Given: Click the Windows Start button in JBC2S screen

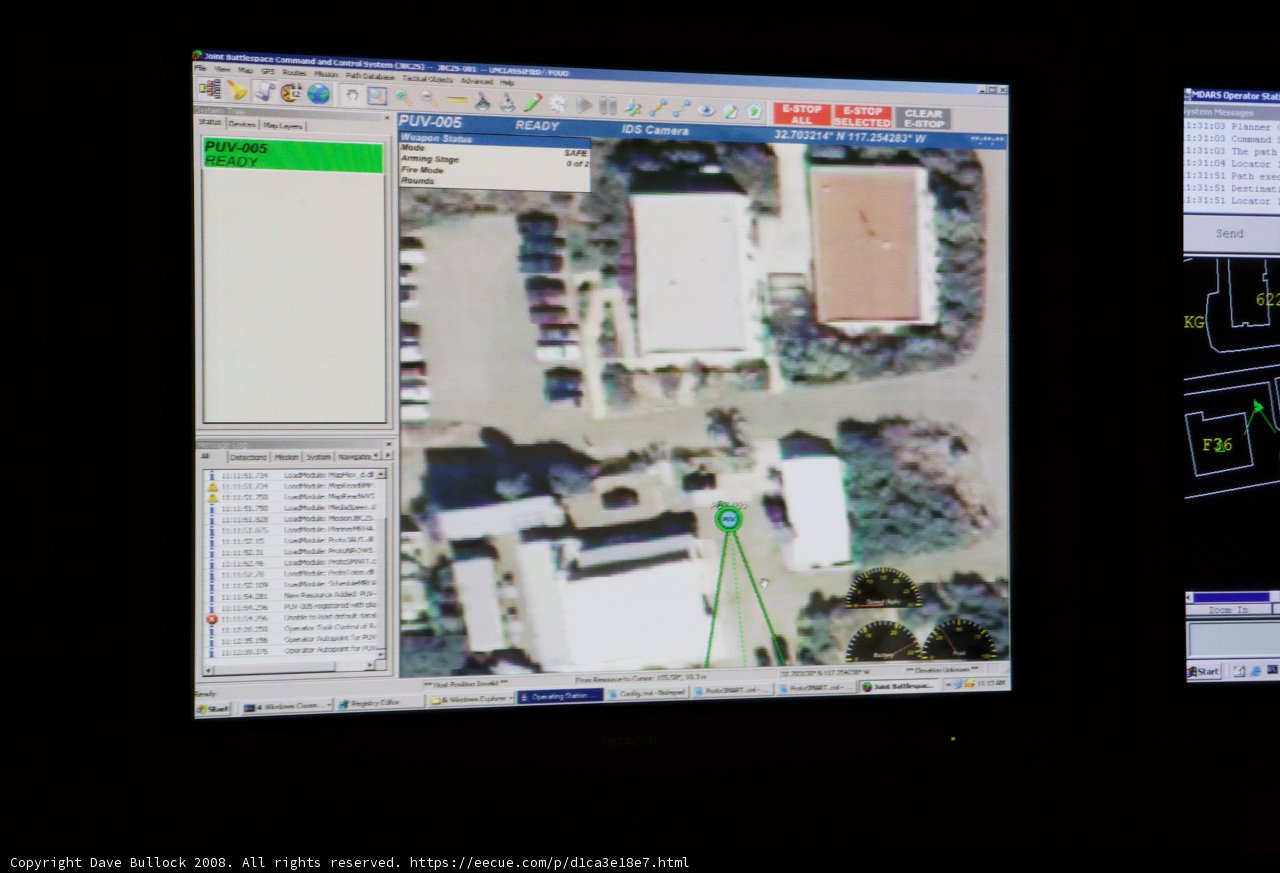Looking at the screenshot, I should (x=212, y=708).
